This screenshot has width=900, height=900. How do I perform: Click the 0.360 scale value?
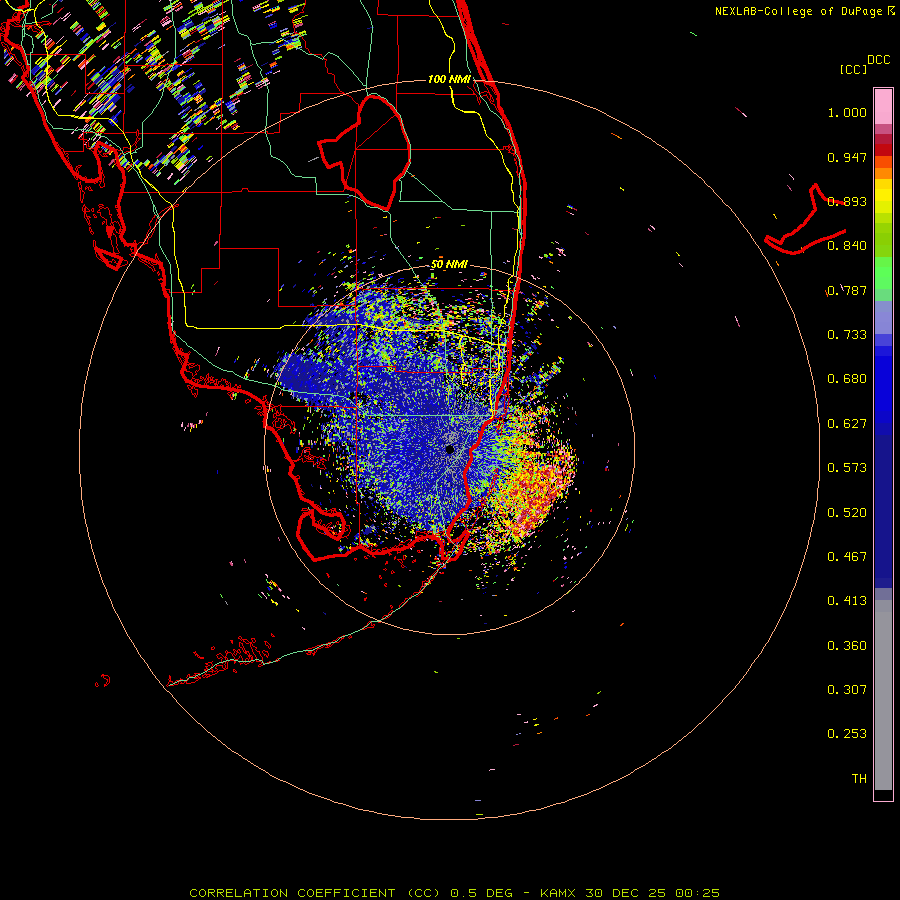(x=847, y=646)
